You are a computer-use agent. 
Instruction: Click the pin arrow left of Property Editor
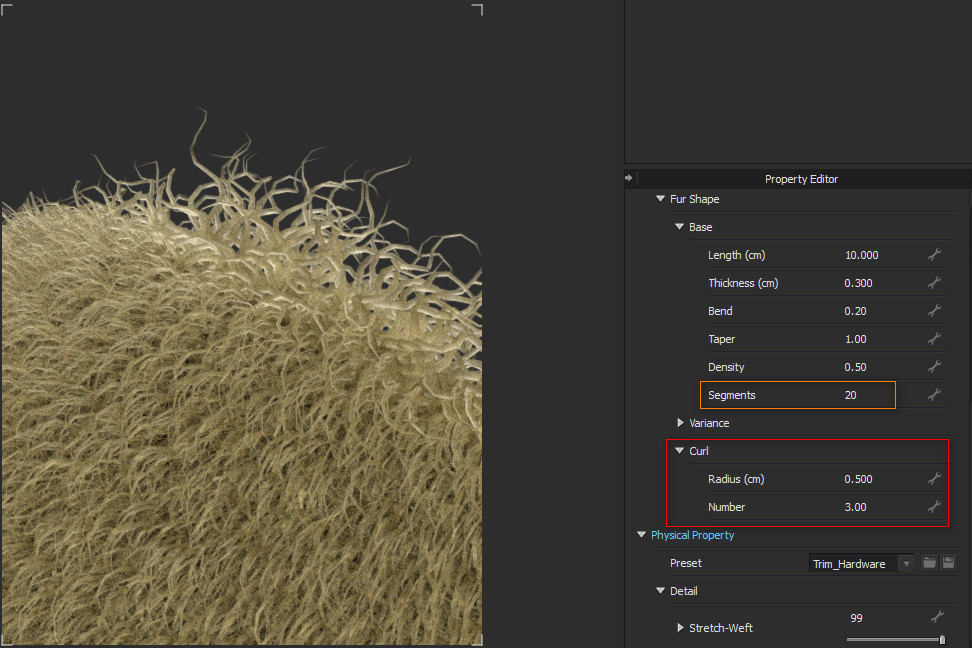pyautogui.click(x=629, y=178)
